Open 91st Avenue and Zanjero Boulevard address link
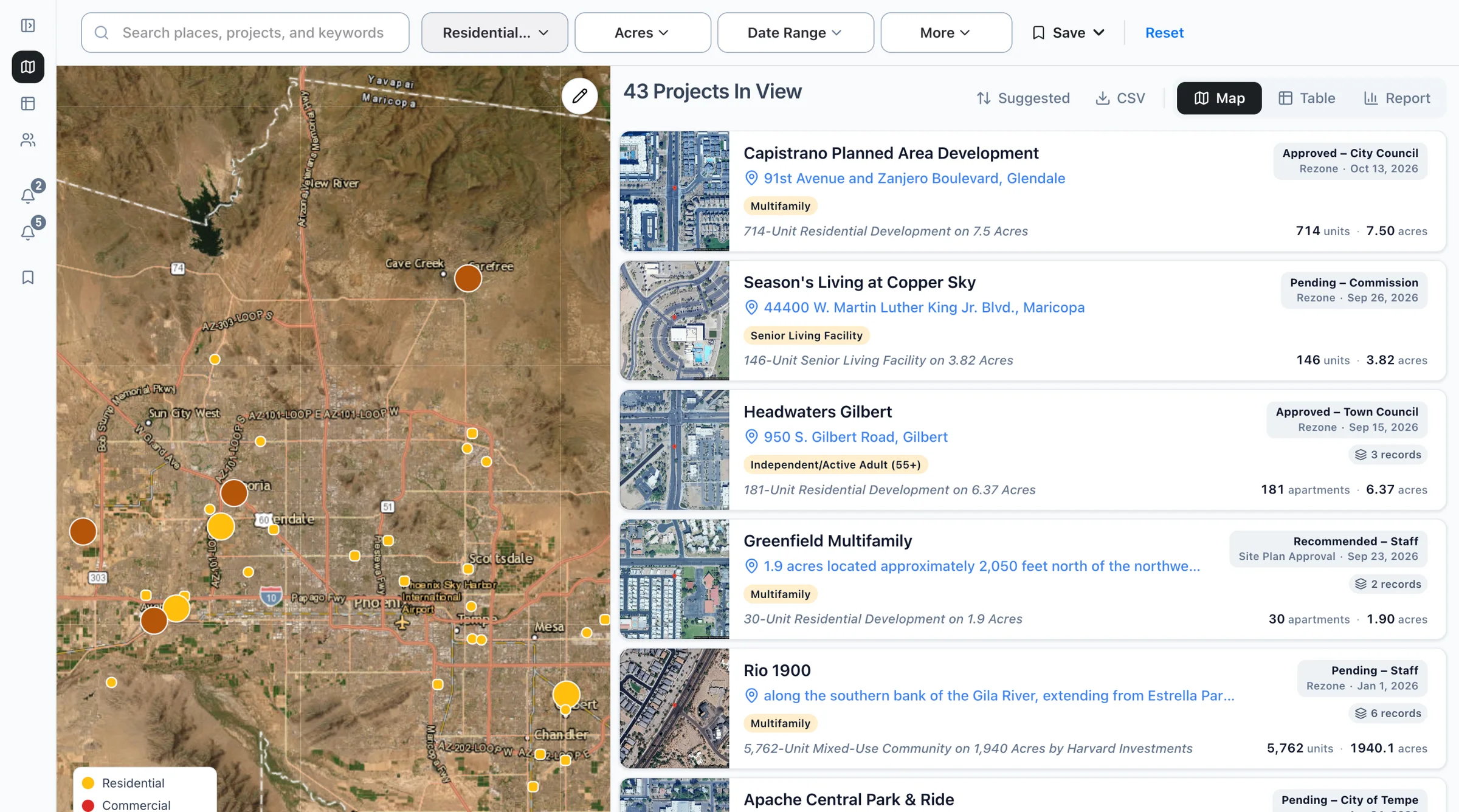This screenshot has width=1459, height=812. [x=914, y=178]
